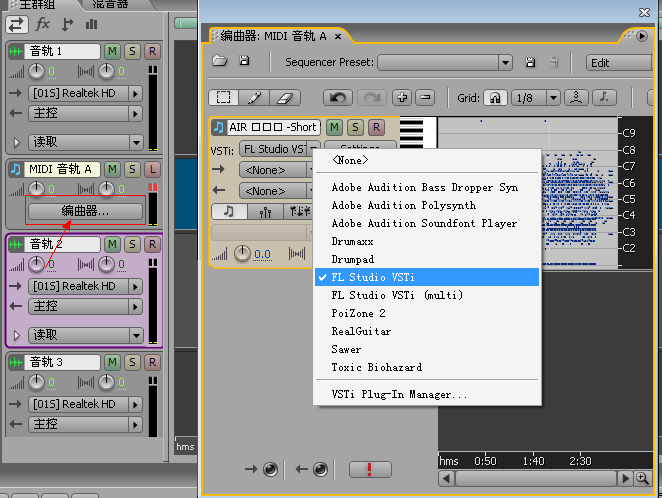The image size is (662, 498).
Task: Zoom out with the minus button
Action: click(425, 98)
